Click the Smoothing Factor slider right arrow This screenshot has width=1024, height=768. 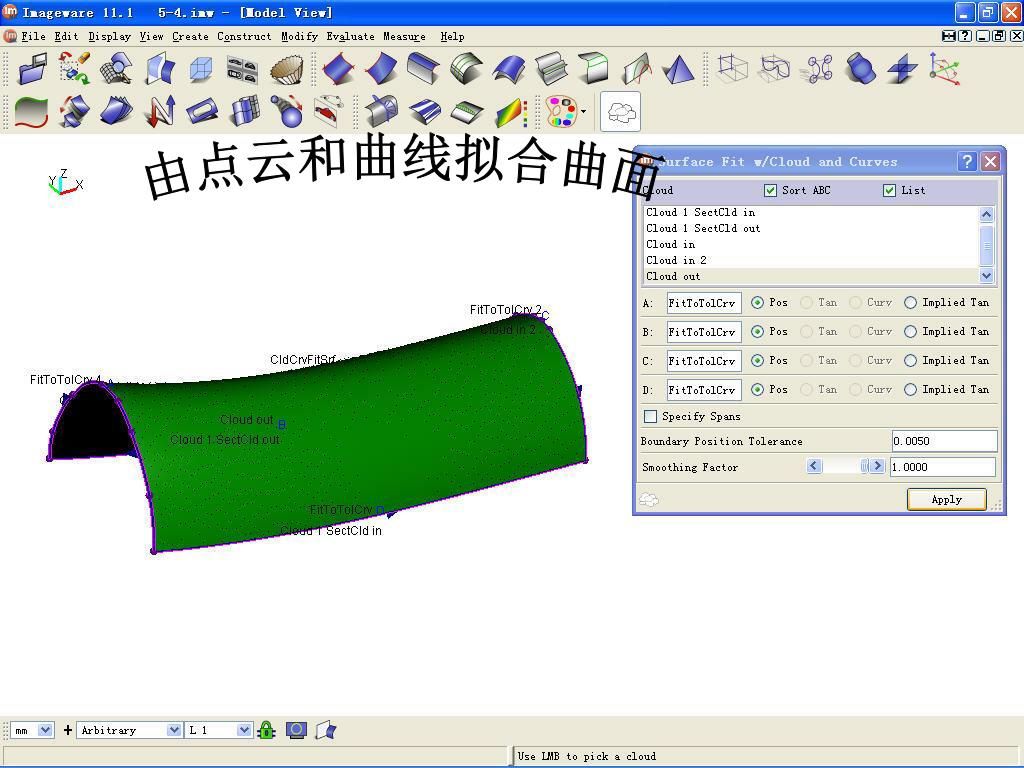877,466
